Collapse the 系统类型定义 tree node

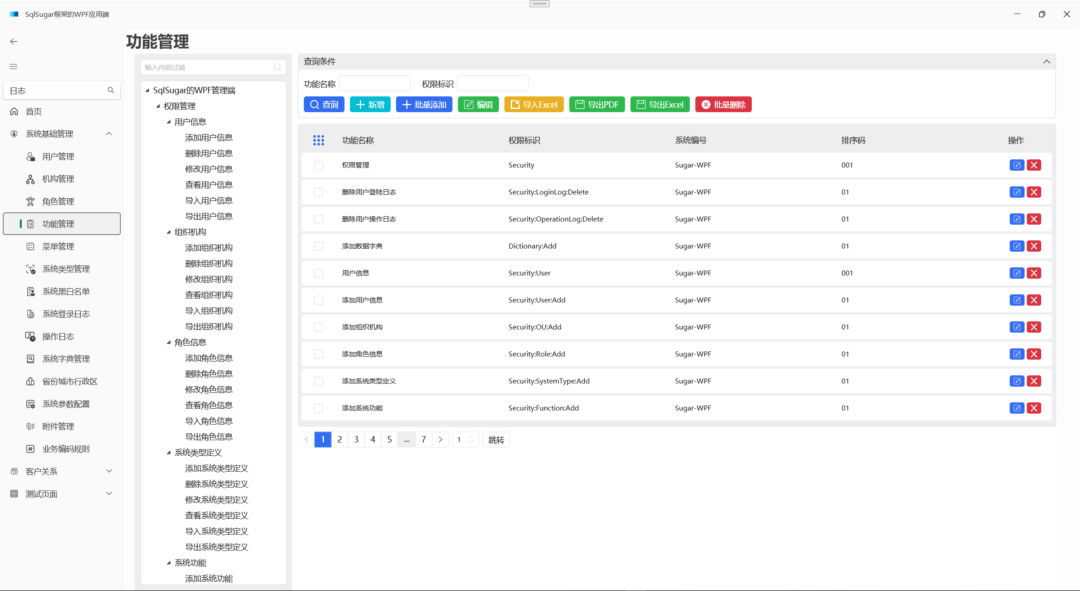[169, 453]
